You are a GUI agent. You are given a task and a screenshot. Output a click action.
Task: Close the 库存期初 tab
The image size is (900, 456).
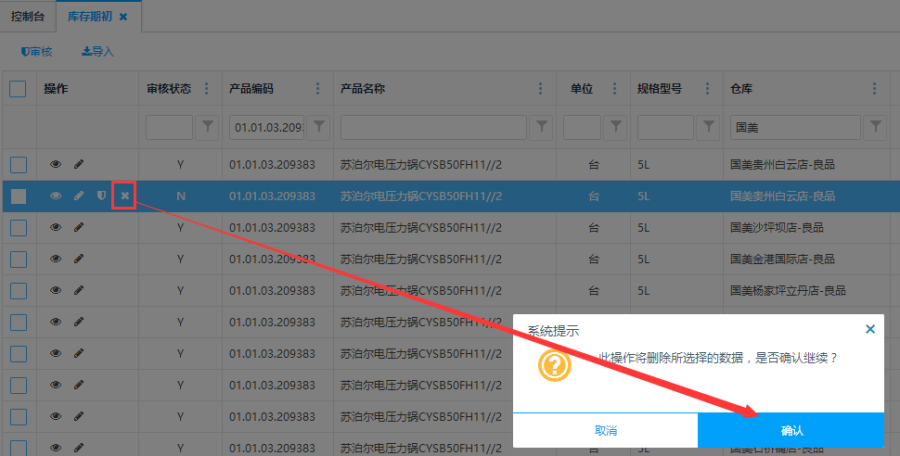click(123, 17)
